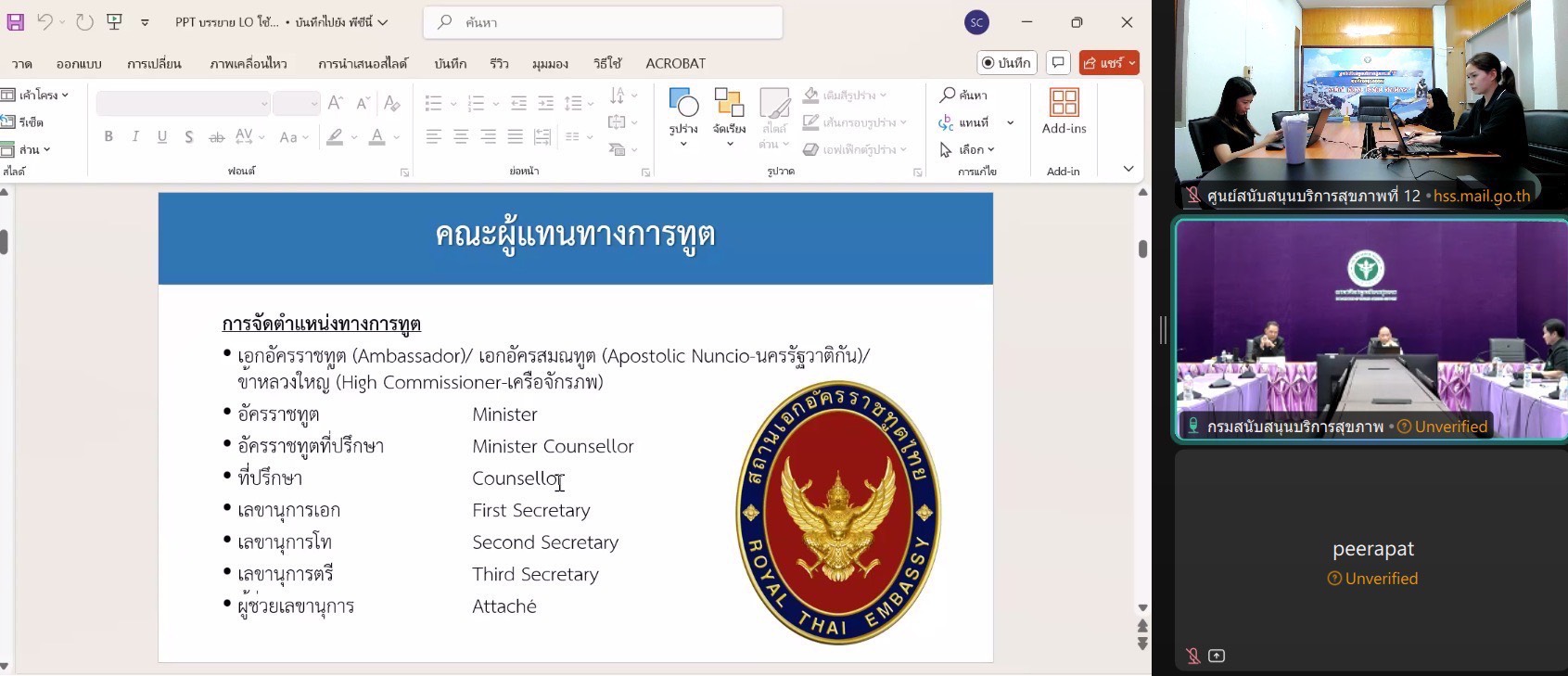The width and height of the screenshot is (1568, 676).
Task: Click the SC account avatar
Action: point(976,22)
